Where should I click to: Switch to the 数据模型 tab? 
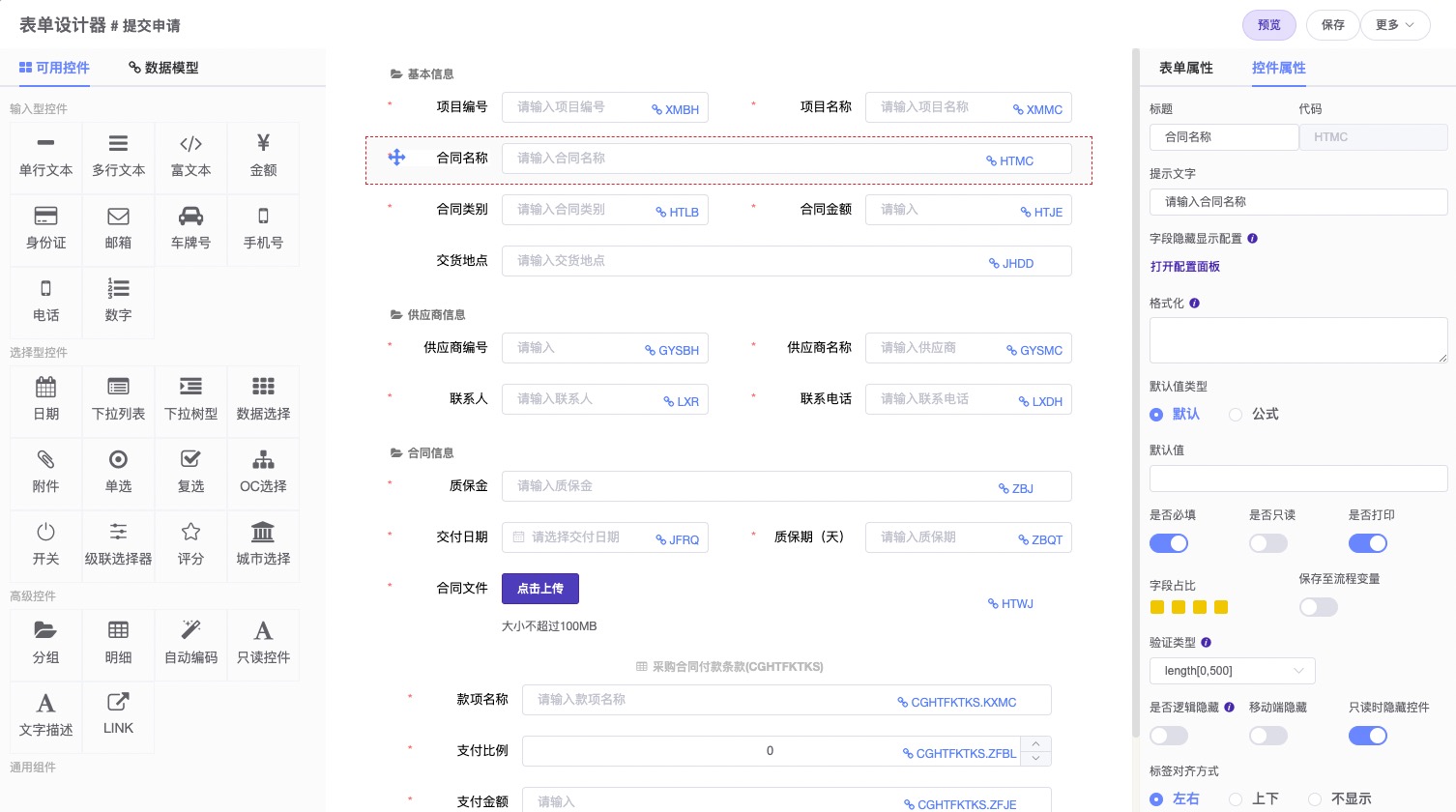click(x=163, y=68)
